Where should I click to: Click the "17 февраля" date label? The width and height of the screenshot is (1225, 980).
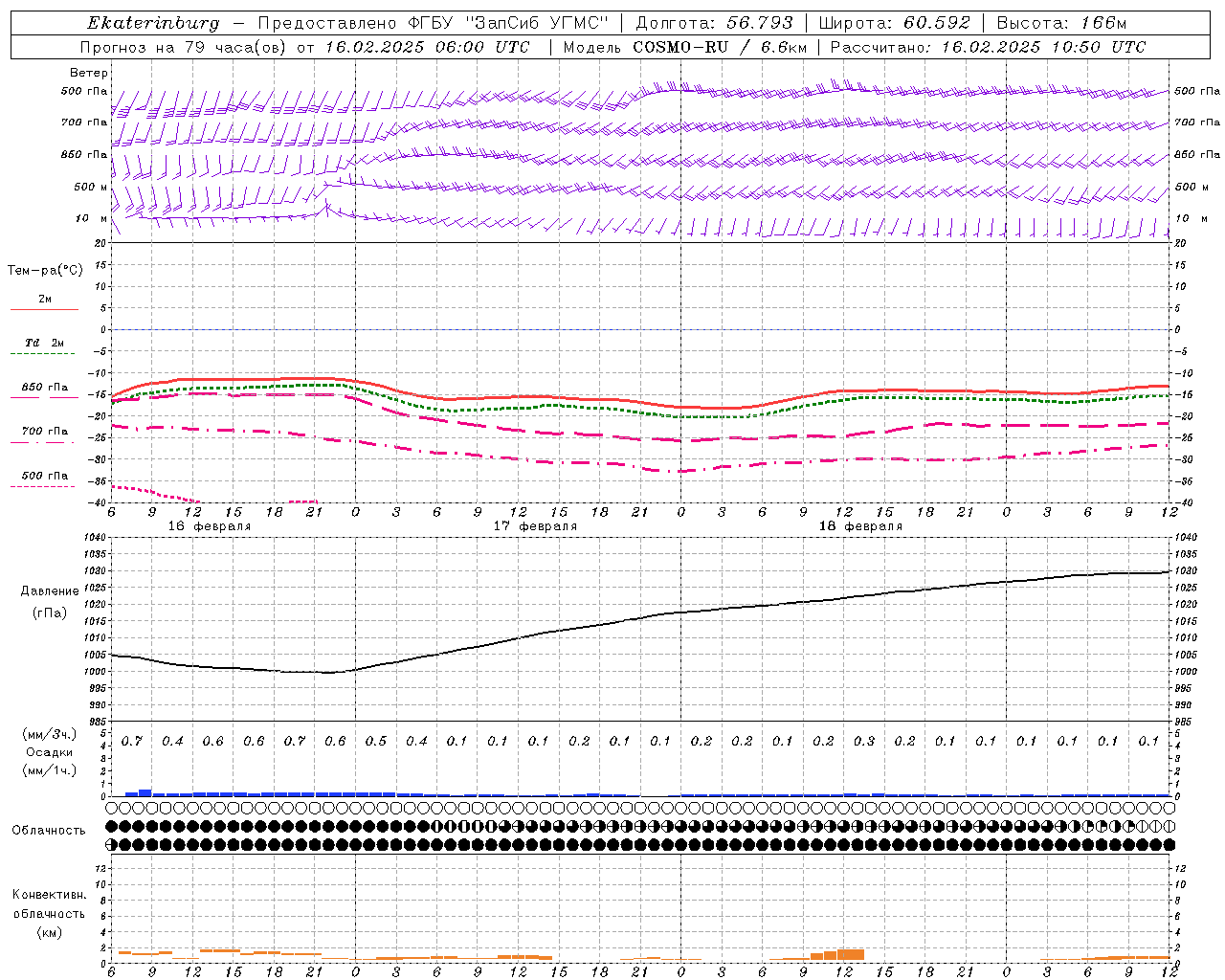coord(535,526)
